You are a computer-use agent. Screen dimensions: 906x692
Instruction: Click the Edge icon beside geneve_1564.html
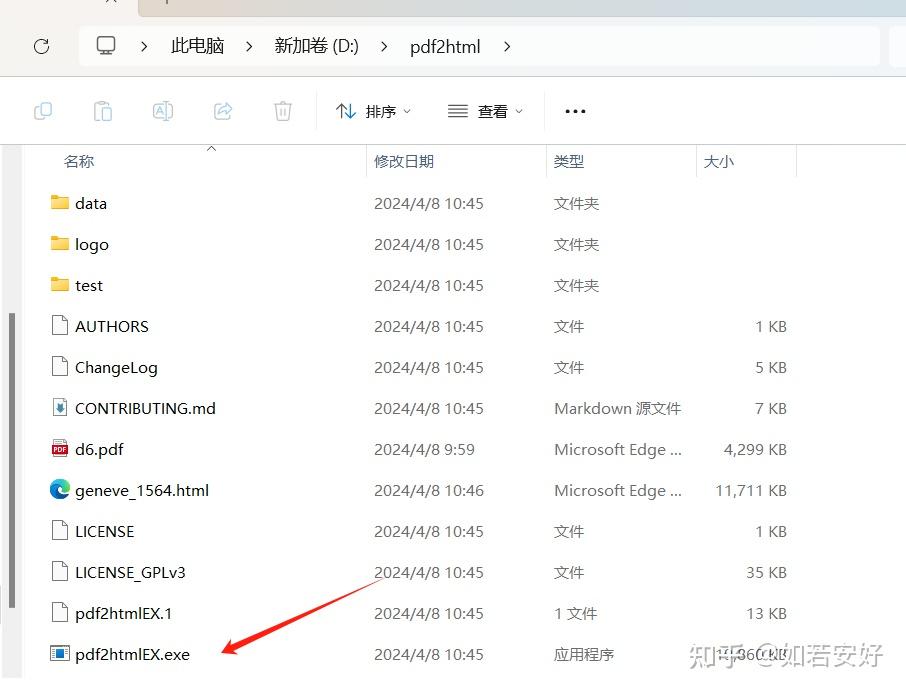click(59, 490)
